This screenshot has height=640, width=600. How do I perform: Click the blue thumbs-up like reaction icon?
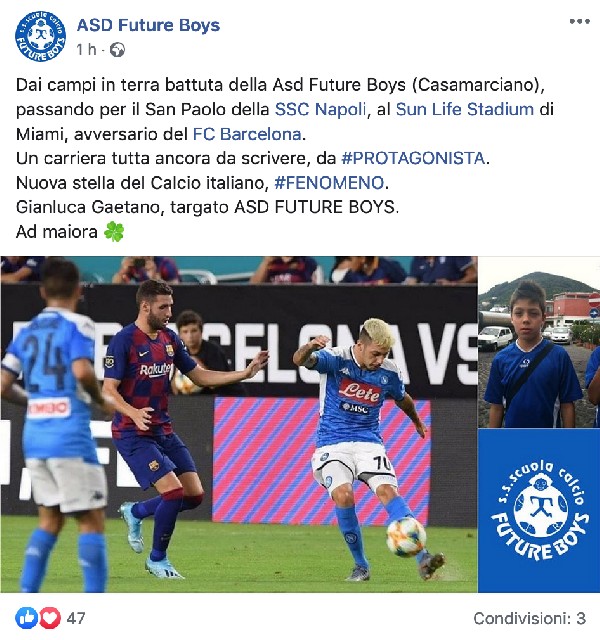pyautogui.click(x=27, y=618)
